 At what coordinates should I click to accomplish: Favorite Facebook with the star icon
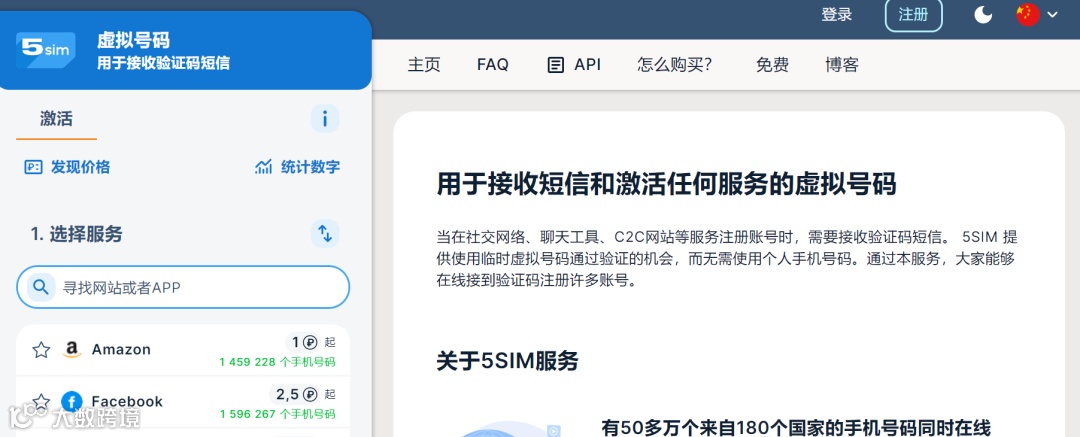[x=41, y=401]
